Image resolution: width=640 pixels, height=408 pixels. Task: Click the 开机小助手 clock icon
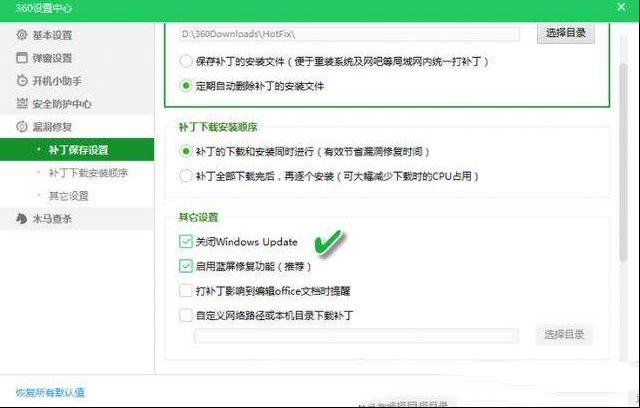point(22,80)
